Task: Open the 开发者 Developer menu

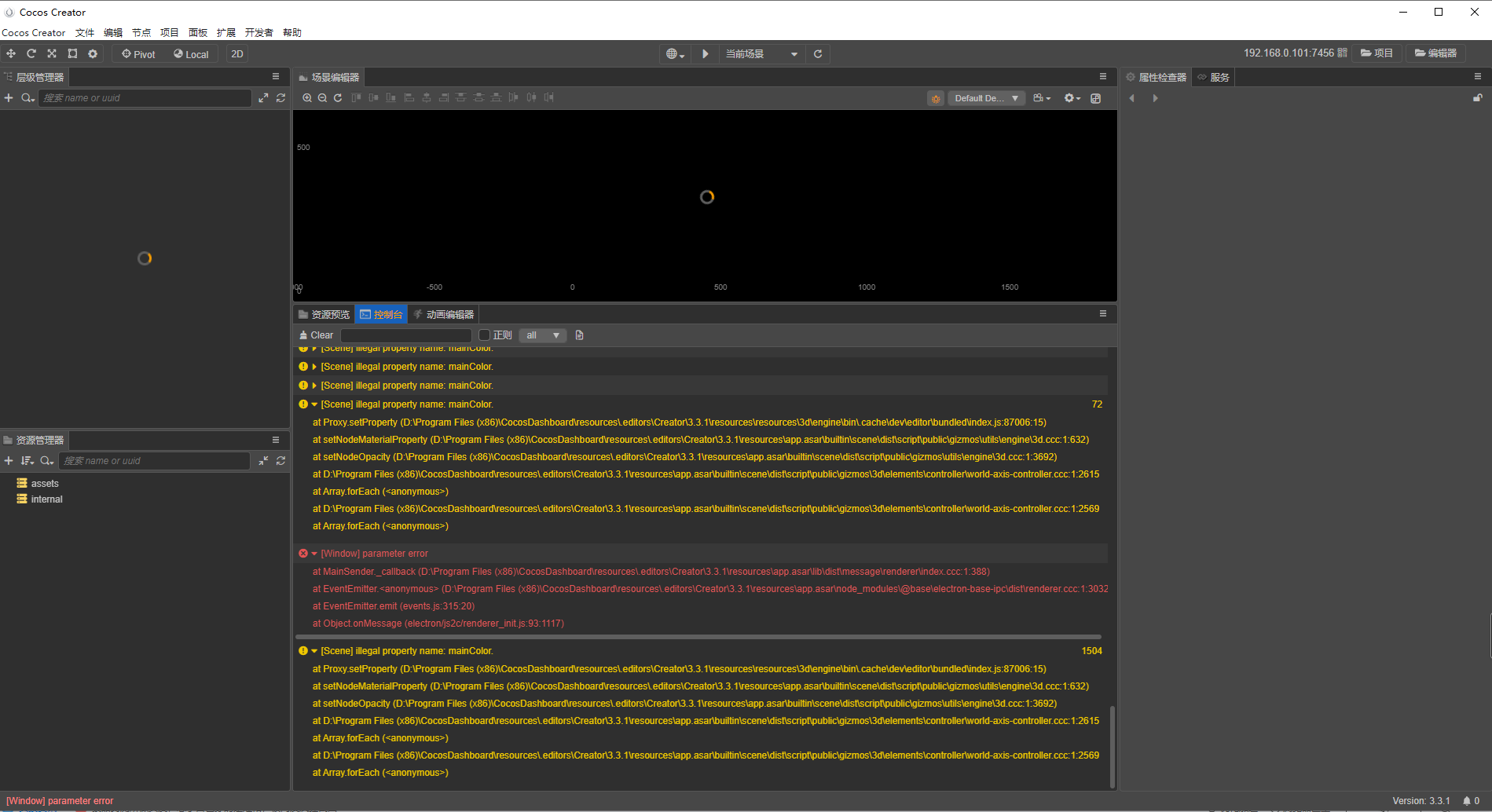Action: (x=259, y=33)
